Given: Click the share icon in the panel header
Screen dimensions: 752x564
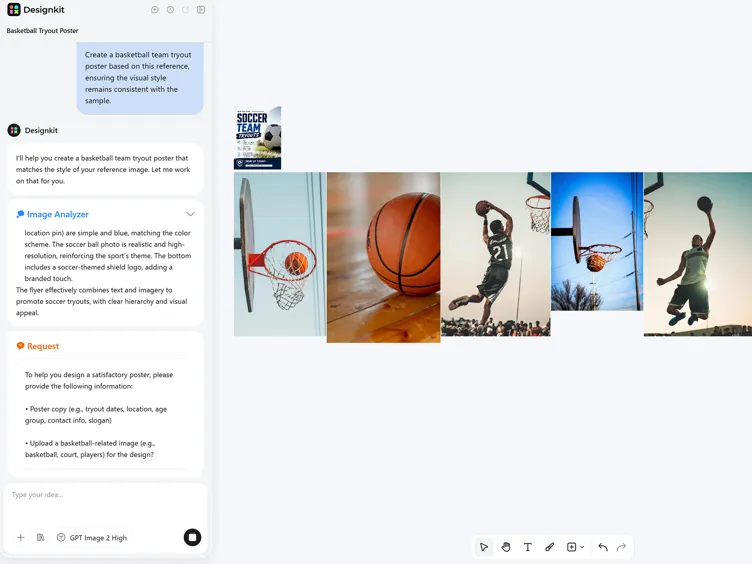Looking at the screenshot, I should (x=186, y=10).
